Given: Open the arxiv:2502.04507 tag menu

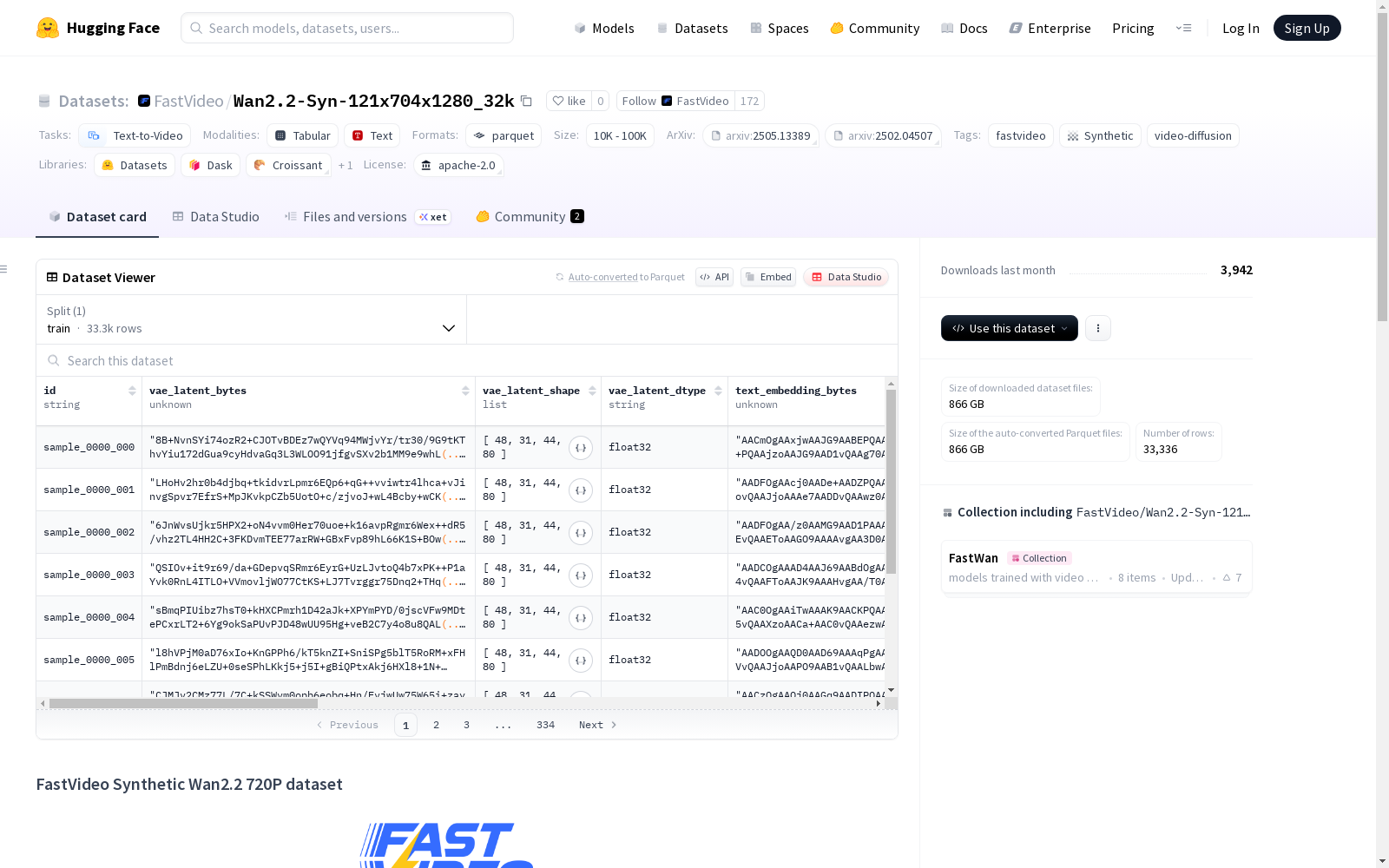Looking at the screenshot, I should coord(883,135).
